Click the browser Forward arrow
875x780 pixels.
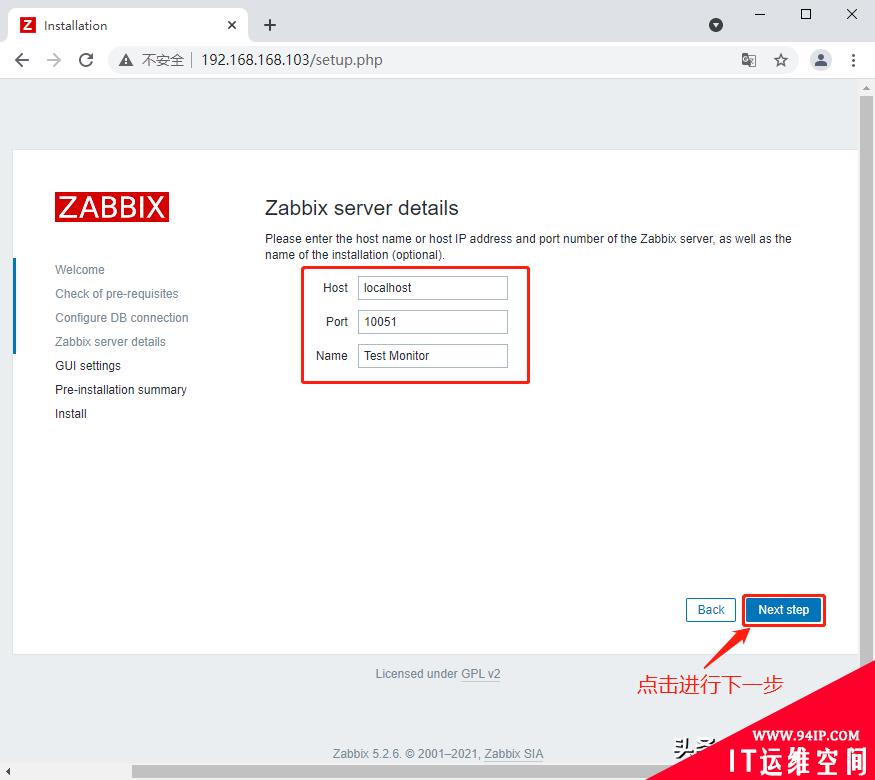point(54,60)
